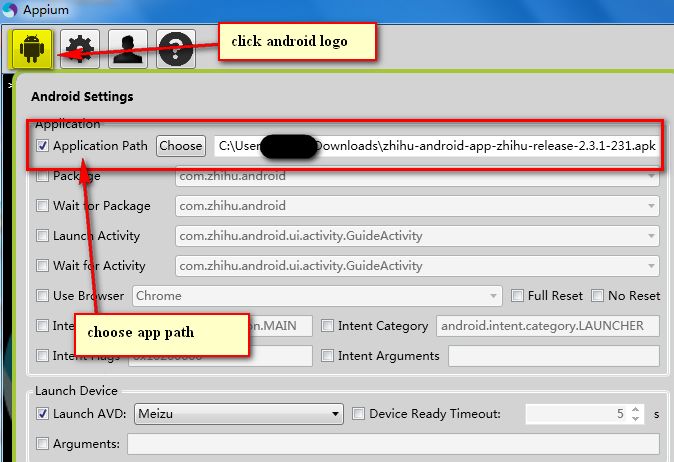Toggle the Launch AVD checkbox
The image size is (674, 462).
(42, 414)
